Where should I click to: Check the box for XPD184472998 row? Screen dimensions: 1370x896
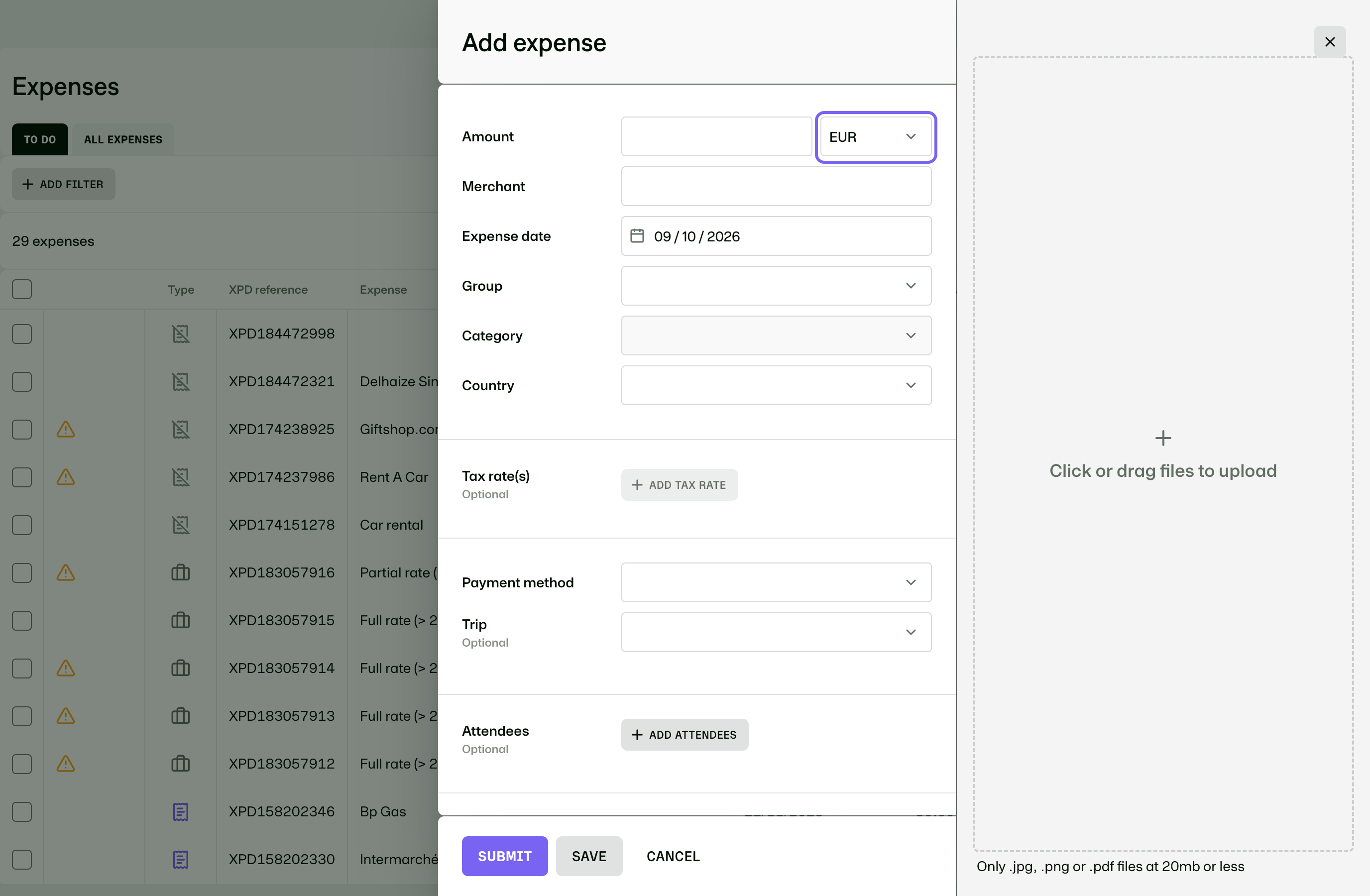(x=22, y=334)
